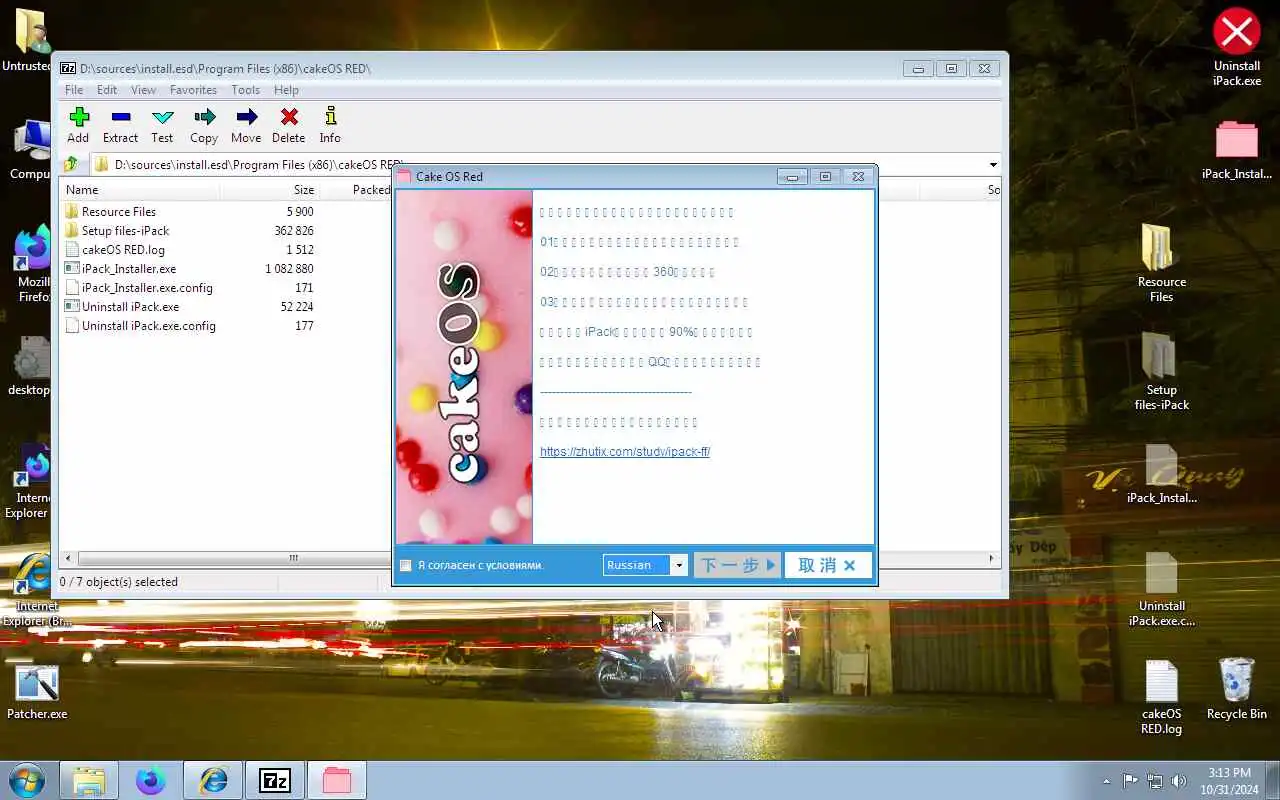Select the Resource Files desktop folder
Screen dimensions: 1280x800
[x=1161, y=262]
